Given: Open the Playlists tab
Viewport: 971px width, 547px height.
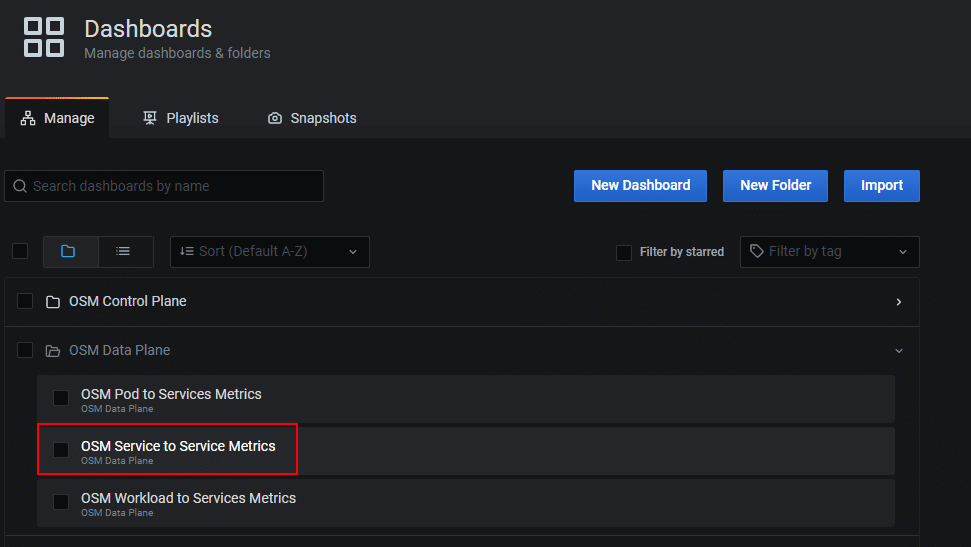Looking at the screenshot, I should point(181,118).
